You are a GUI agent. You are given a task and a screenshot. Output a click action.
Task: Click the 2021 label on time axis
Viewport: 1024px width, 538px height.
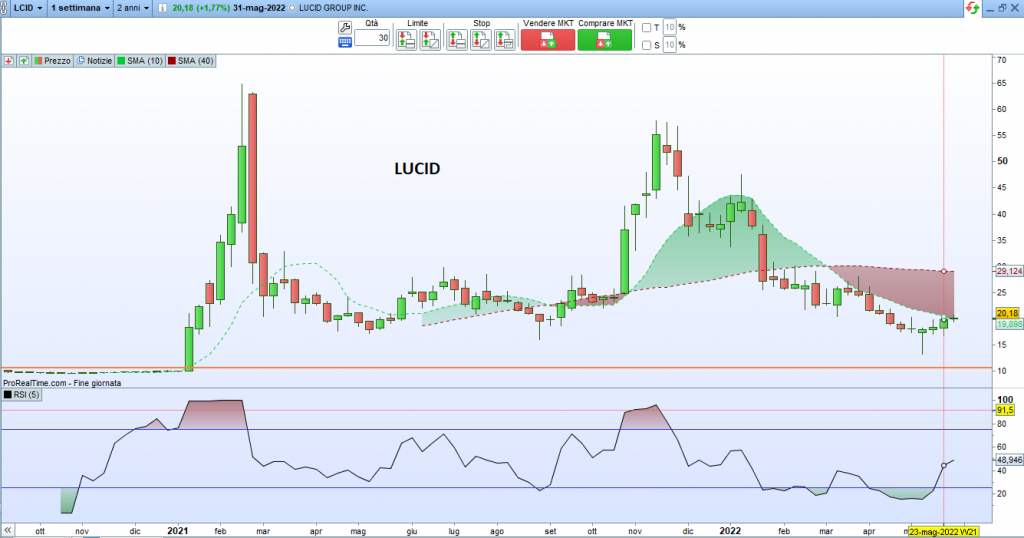178,531
